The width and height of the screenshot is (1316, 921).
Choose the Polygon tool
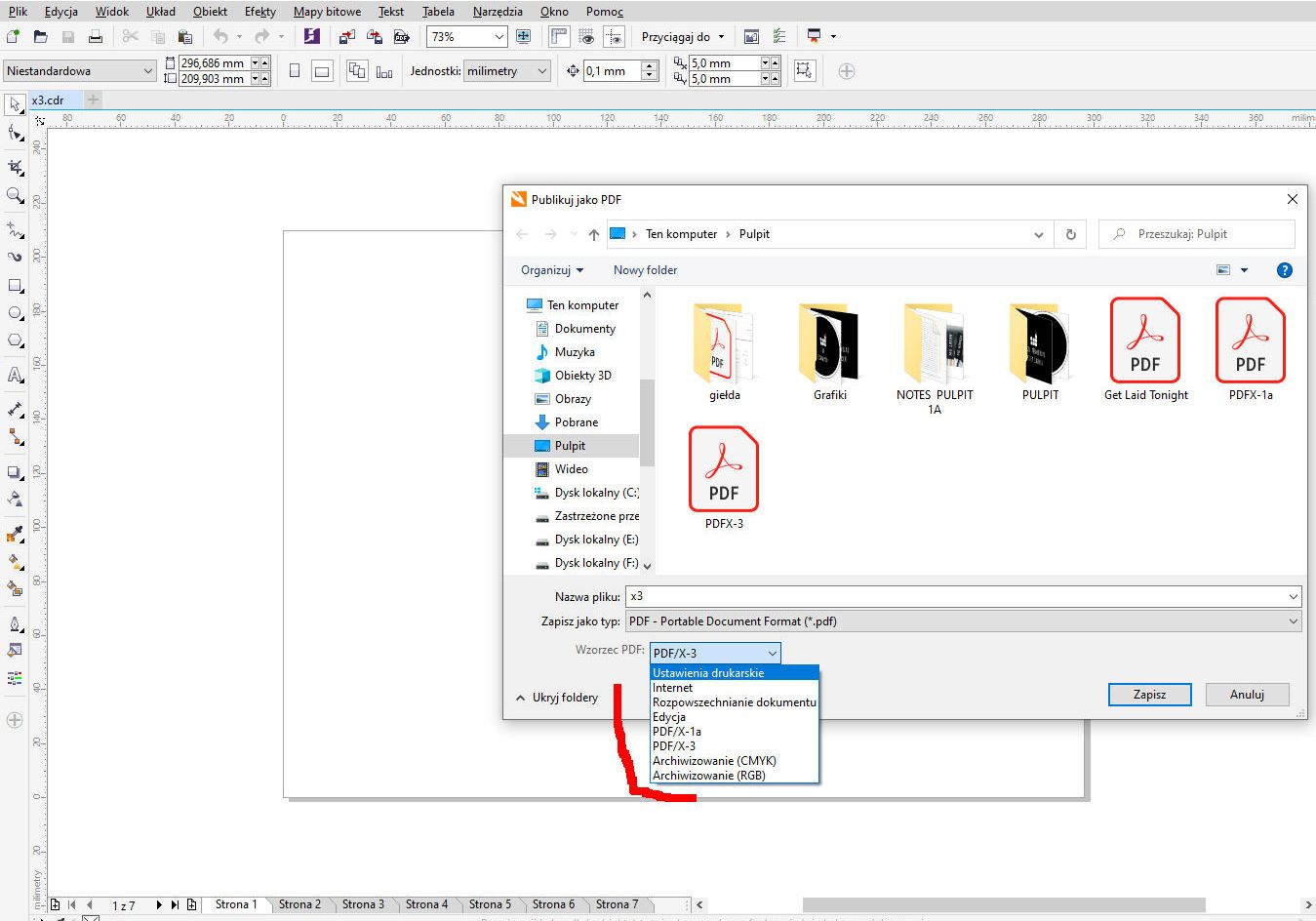(x=15, y=340)
